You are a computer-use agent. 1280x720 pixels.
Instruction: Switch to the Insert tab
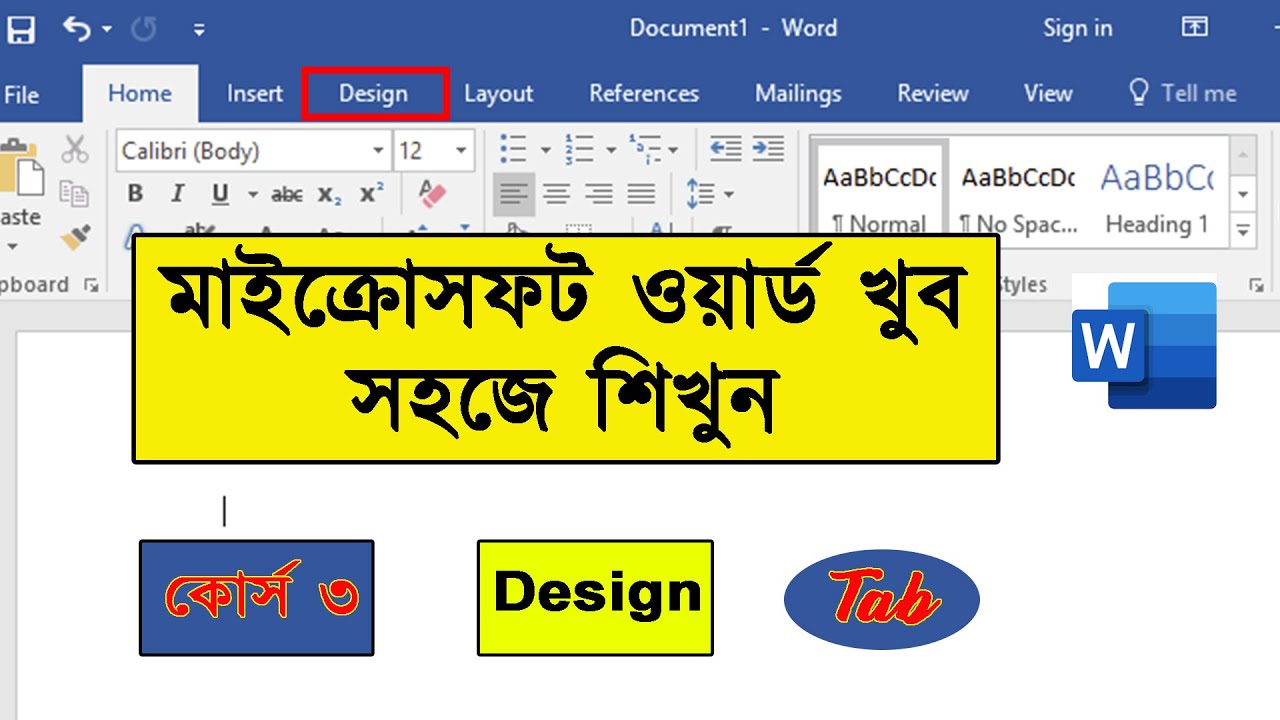(255, 94)
